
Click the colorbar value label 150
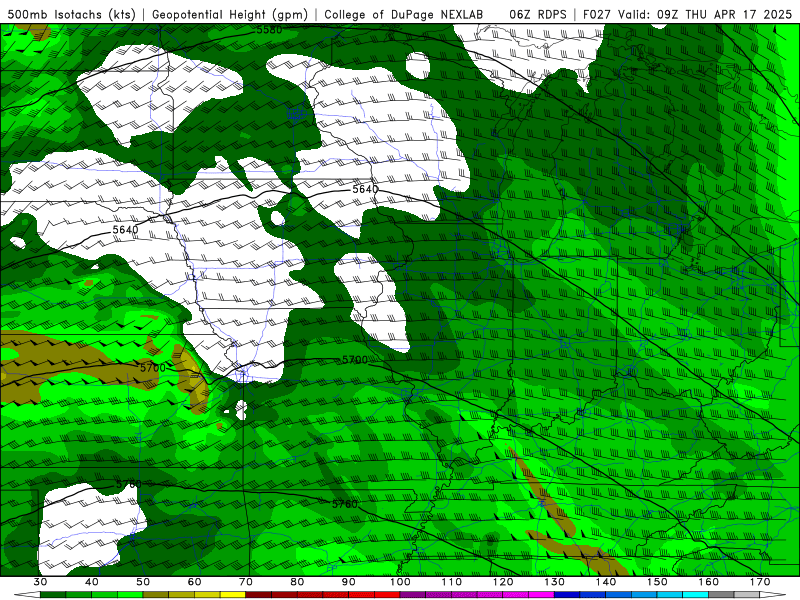[x=657, y=582]
